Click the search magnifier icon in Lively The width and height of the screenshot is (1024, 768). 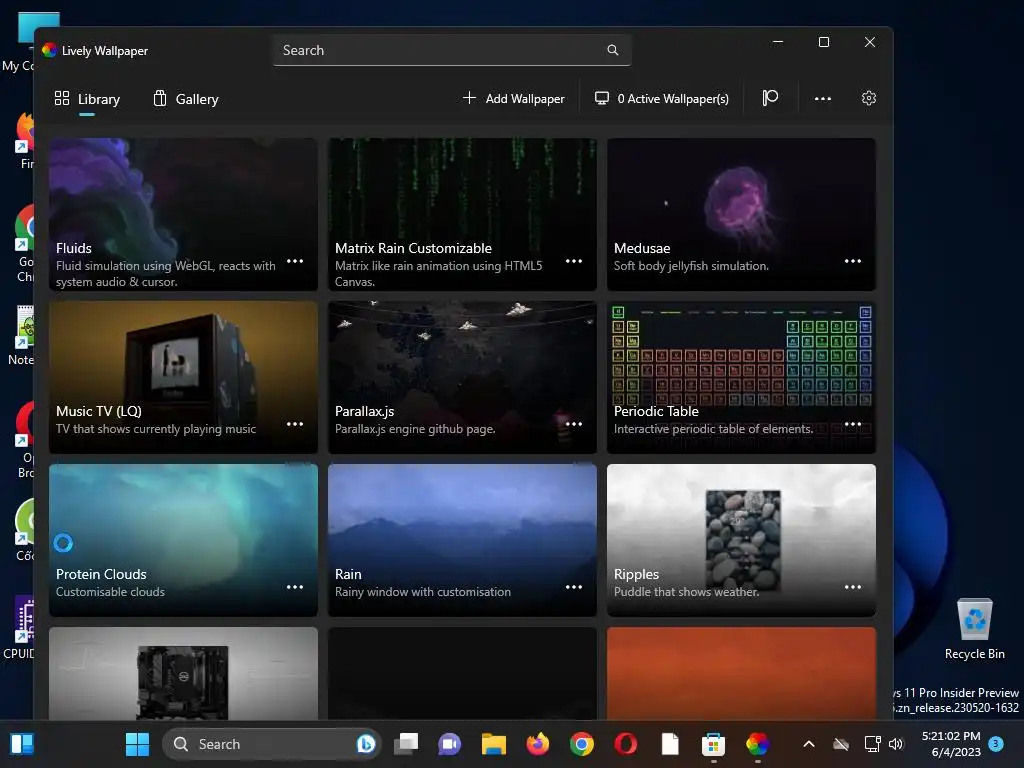[x=613, y=50]
